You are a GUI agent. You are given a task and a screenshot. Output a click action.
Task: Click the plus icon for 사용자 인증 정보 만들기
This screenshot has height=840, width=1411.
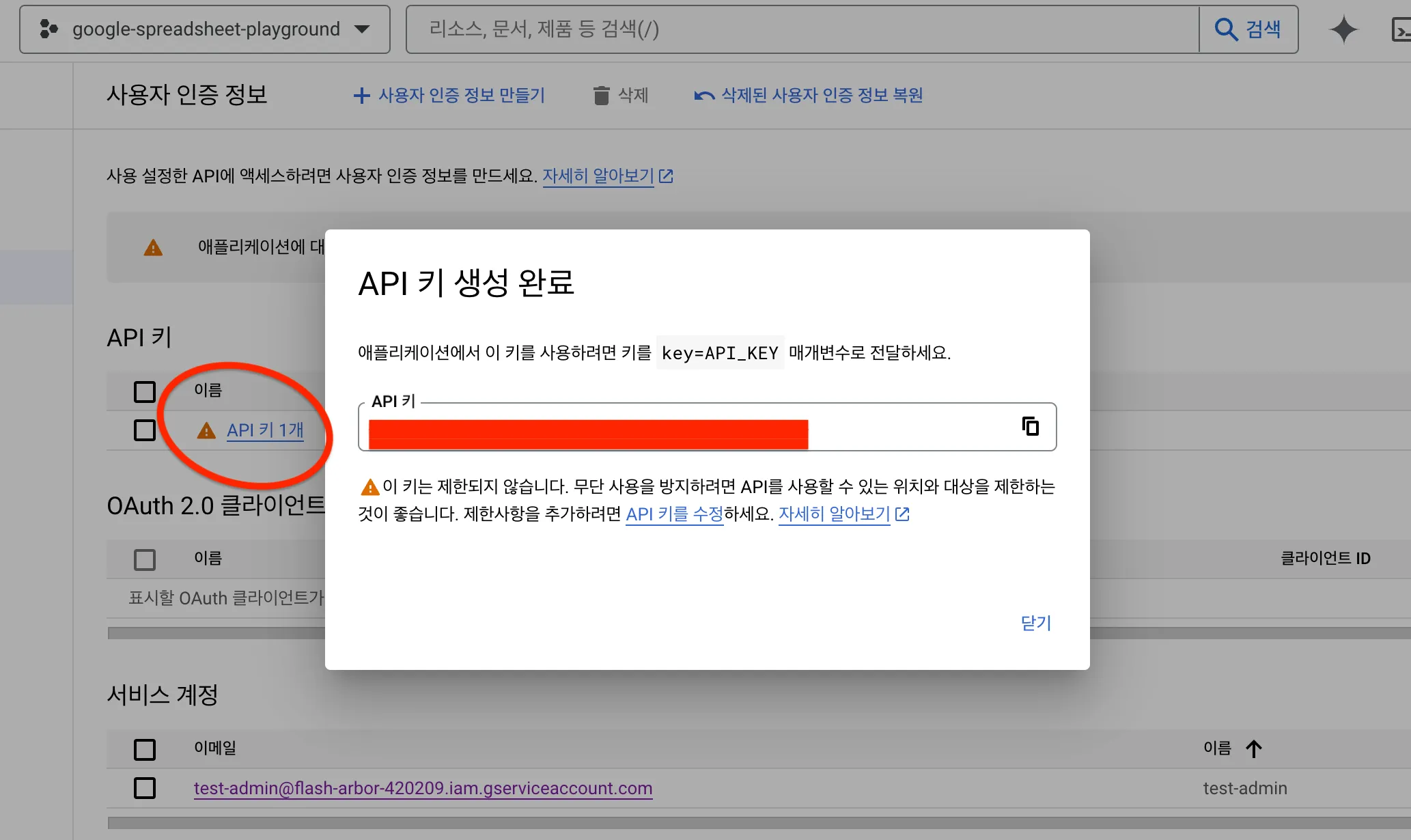361,95
